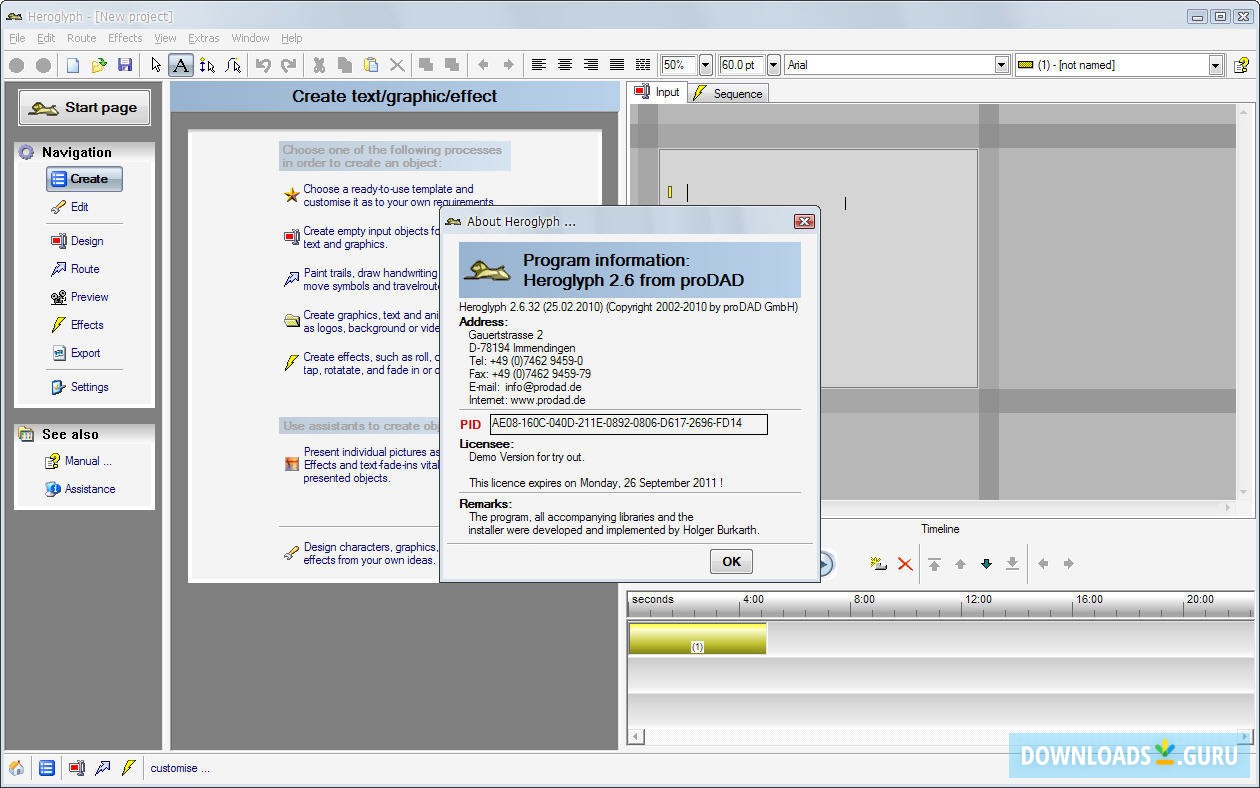Open the Effects menu

point(125,38)
